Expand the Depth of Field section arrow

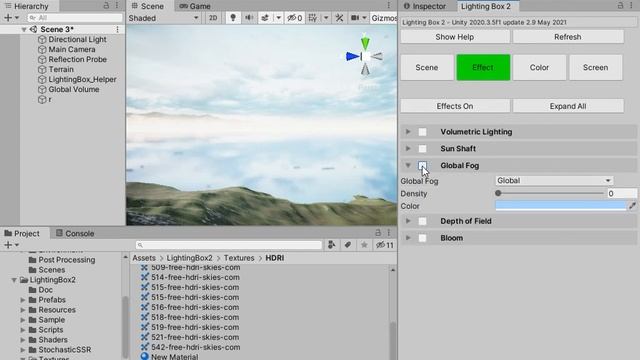(408, 221)
